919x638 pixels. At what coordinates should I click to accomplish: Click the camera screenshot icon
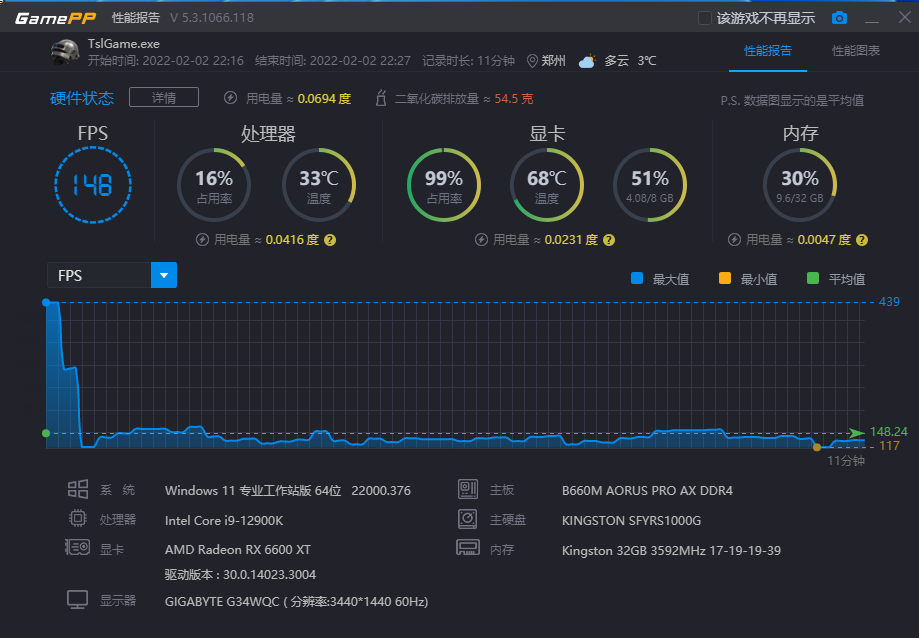pos(839,18)
